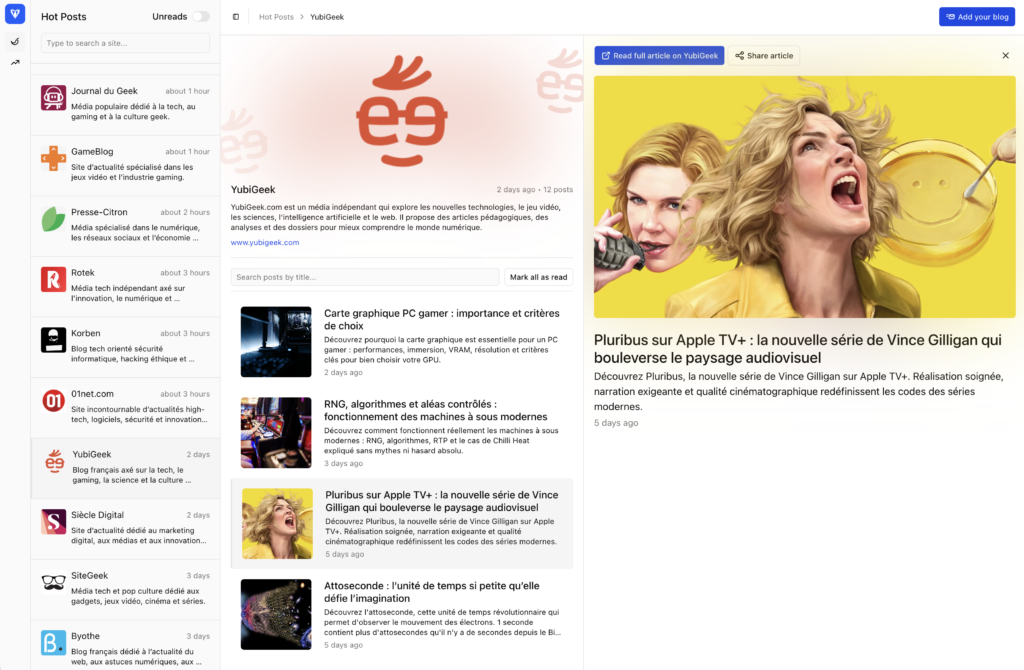This screenshot has width=1024, height=670.
Task: Open the hot posts flame icon
Action: (15, 41)
